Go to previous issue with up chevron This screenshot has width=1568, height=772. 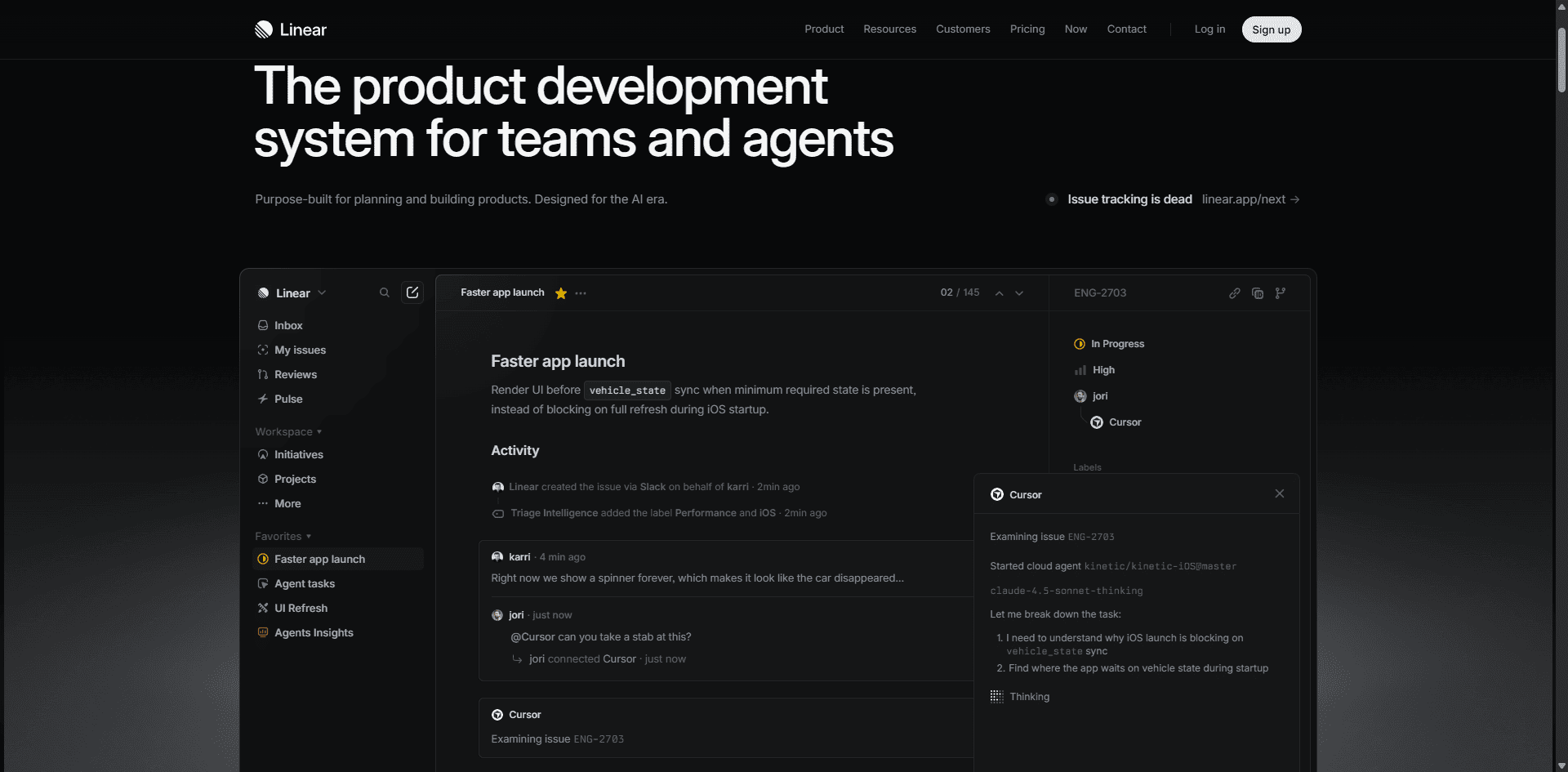(999, 293)
